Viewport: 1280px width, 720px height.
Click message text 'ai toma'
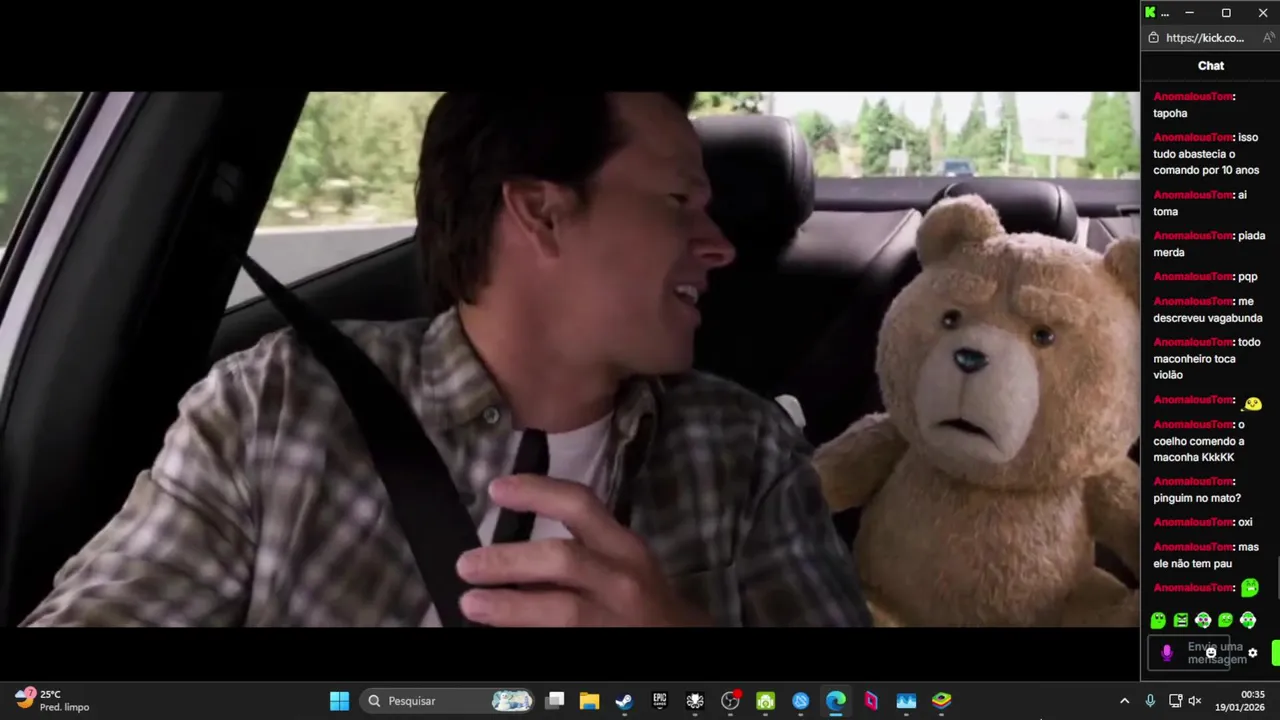(x=1200, y=203)
